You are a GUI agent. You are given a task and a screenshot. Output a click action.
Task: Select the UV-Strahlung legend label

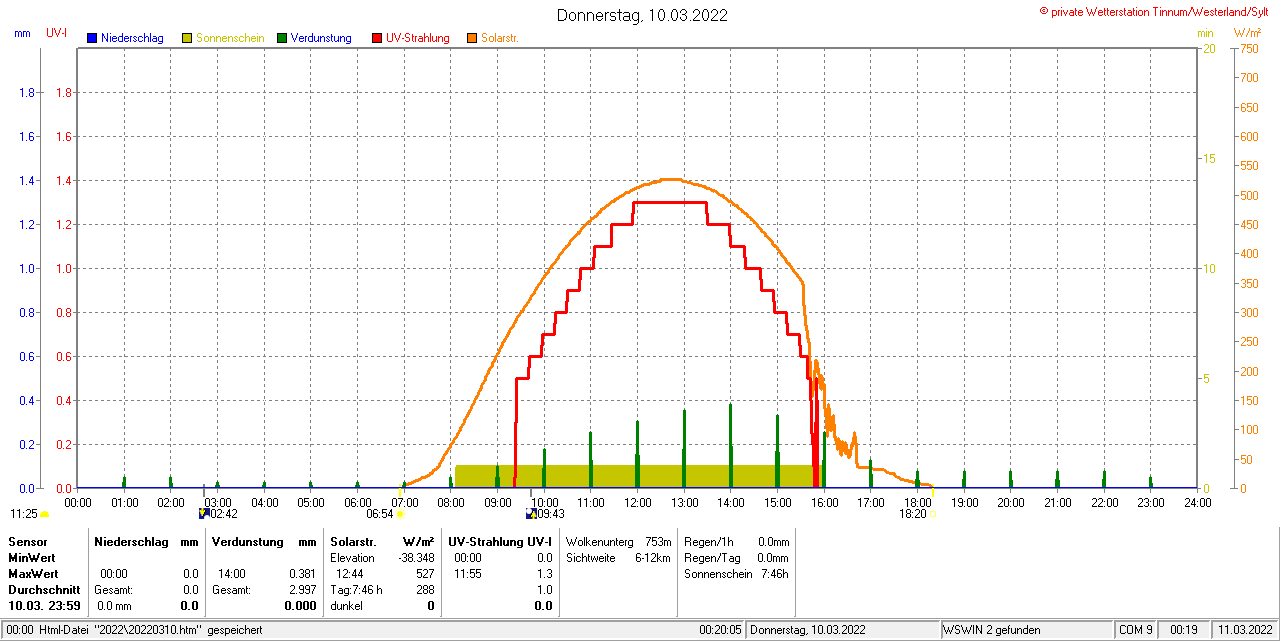coord(418,38)
